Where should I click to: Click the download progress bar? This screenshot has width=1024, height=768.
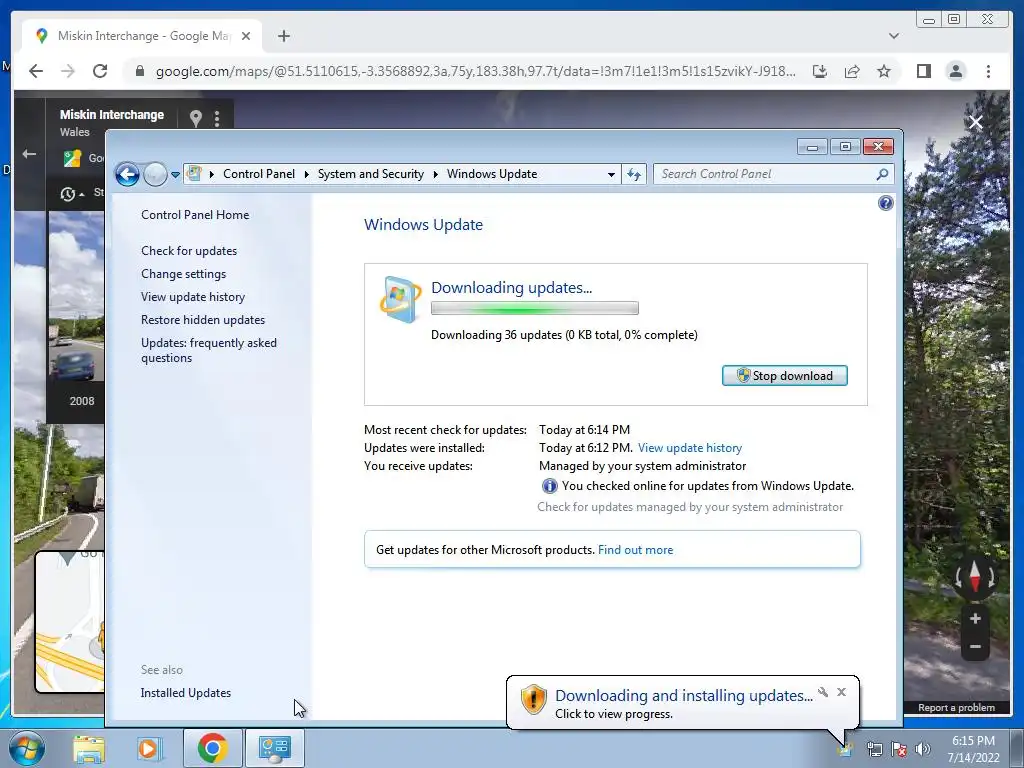(x=535, y=308)
